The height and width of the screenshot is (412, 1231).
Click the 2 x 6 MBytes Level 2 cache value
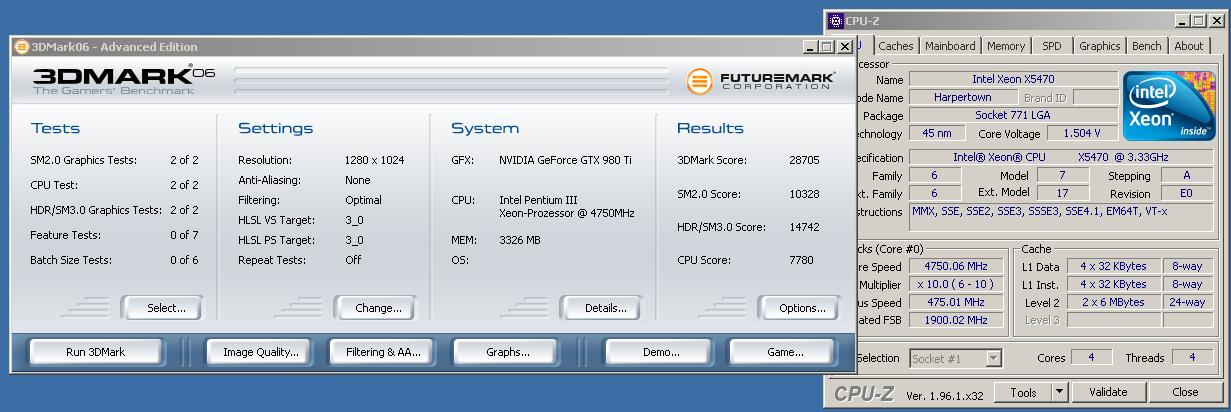point(1112,302)
